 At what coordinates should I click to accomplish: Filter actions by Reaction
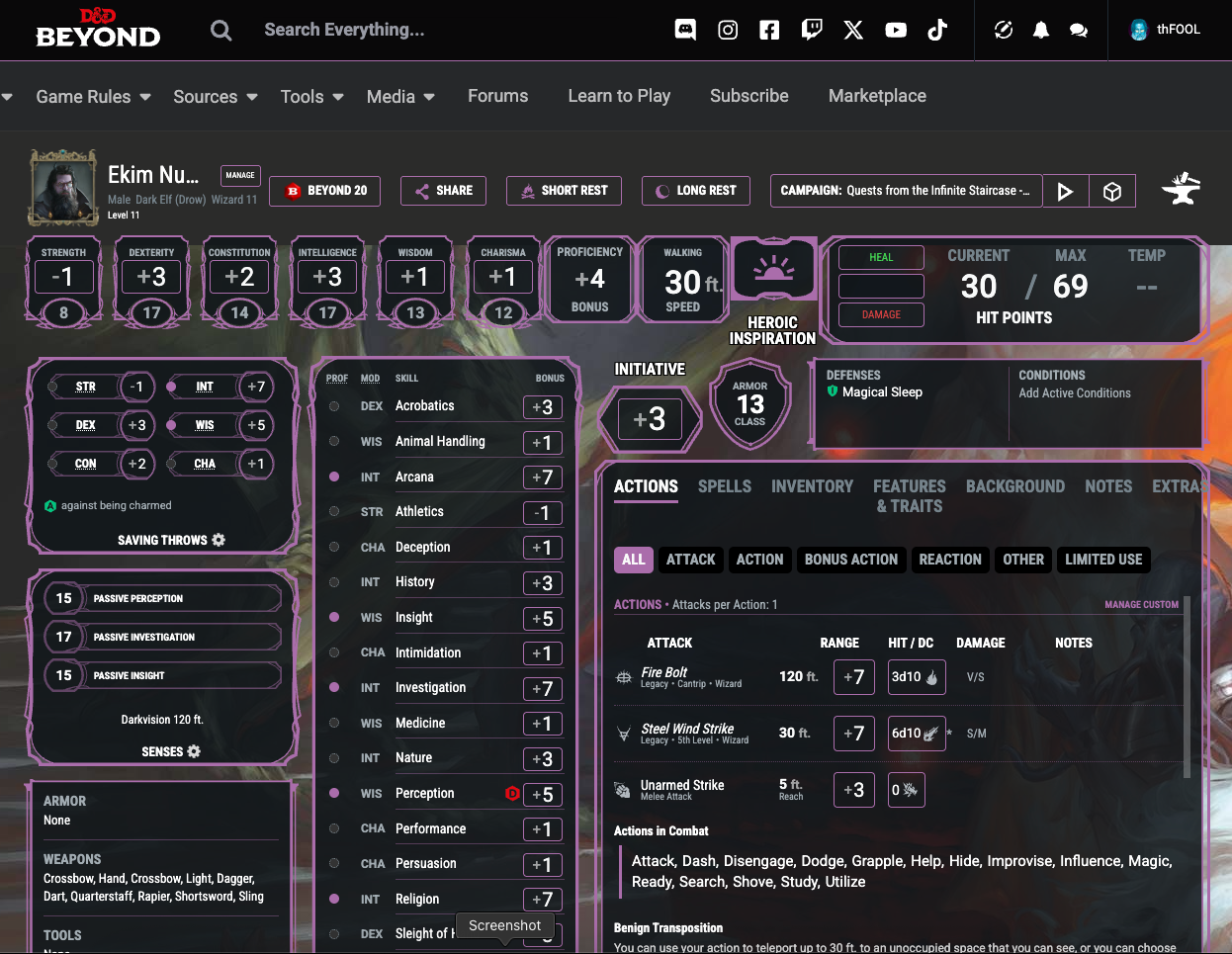(950, 560)
